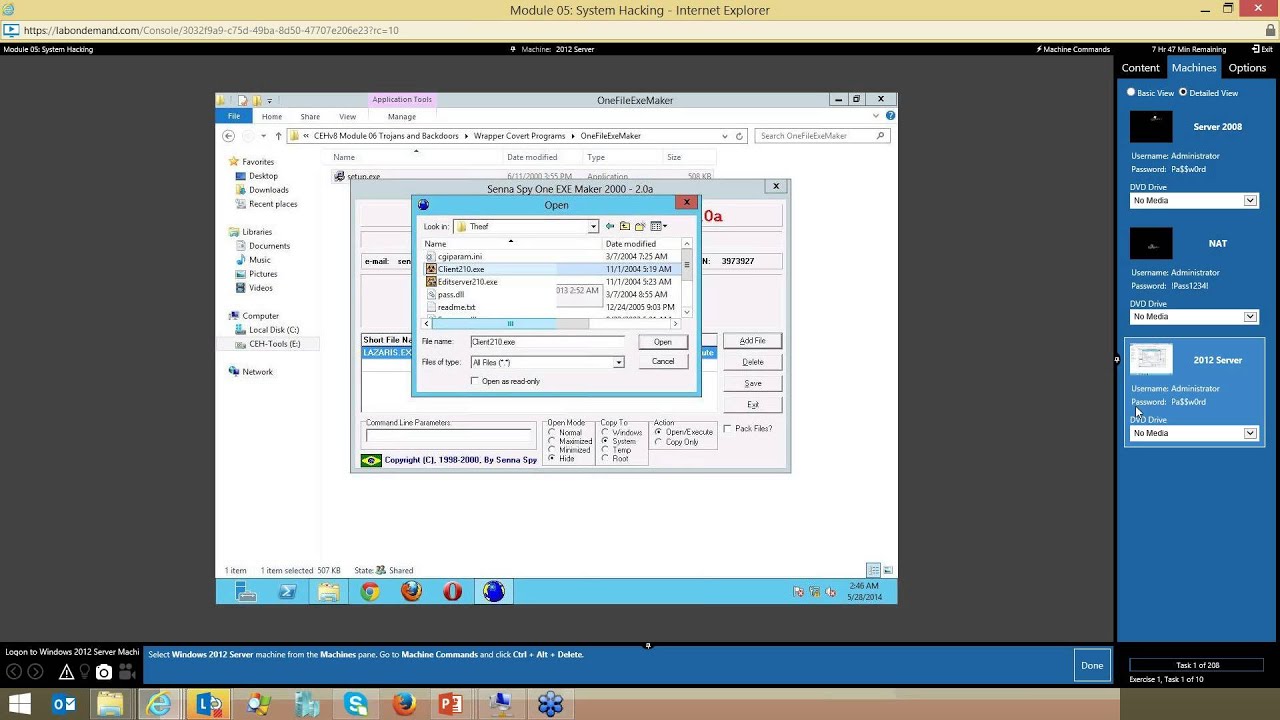The width and height of the screenshot is (1280, 720).
Task: Select Detailed View radio button
Action: [x=1183, y=92]
